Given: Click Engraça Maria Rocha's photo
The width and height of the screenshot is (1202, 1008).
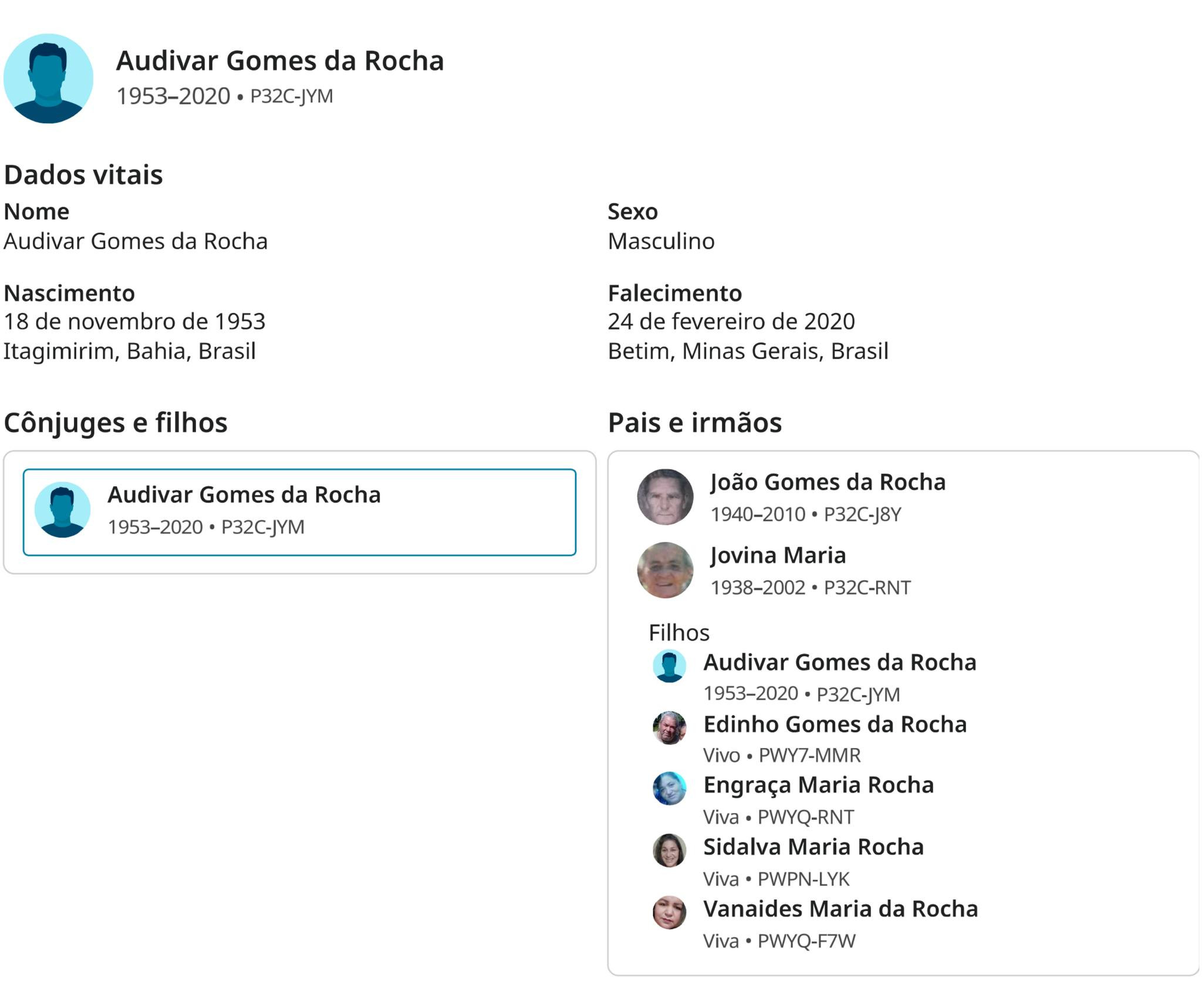Looking at the screenshot, I should coord(669,788).
